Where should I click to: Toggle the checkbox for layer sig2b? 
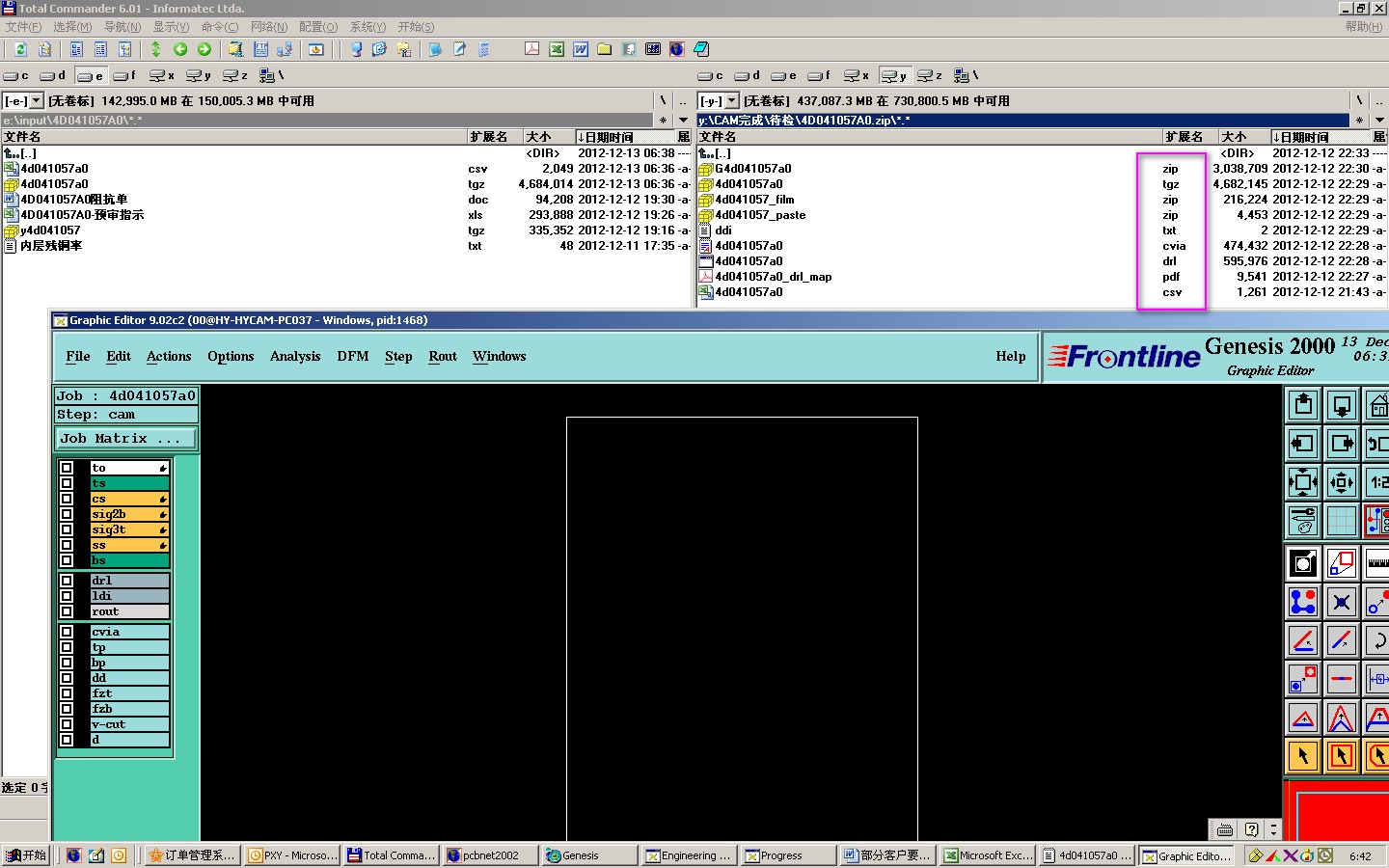point(67,514)
